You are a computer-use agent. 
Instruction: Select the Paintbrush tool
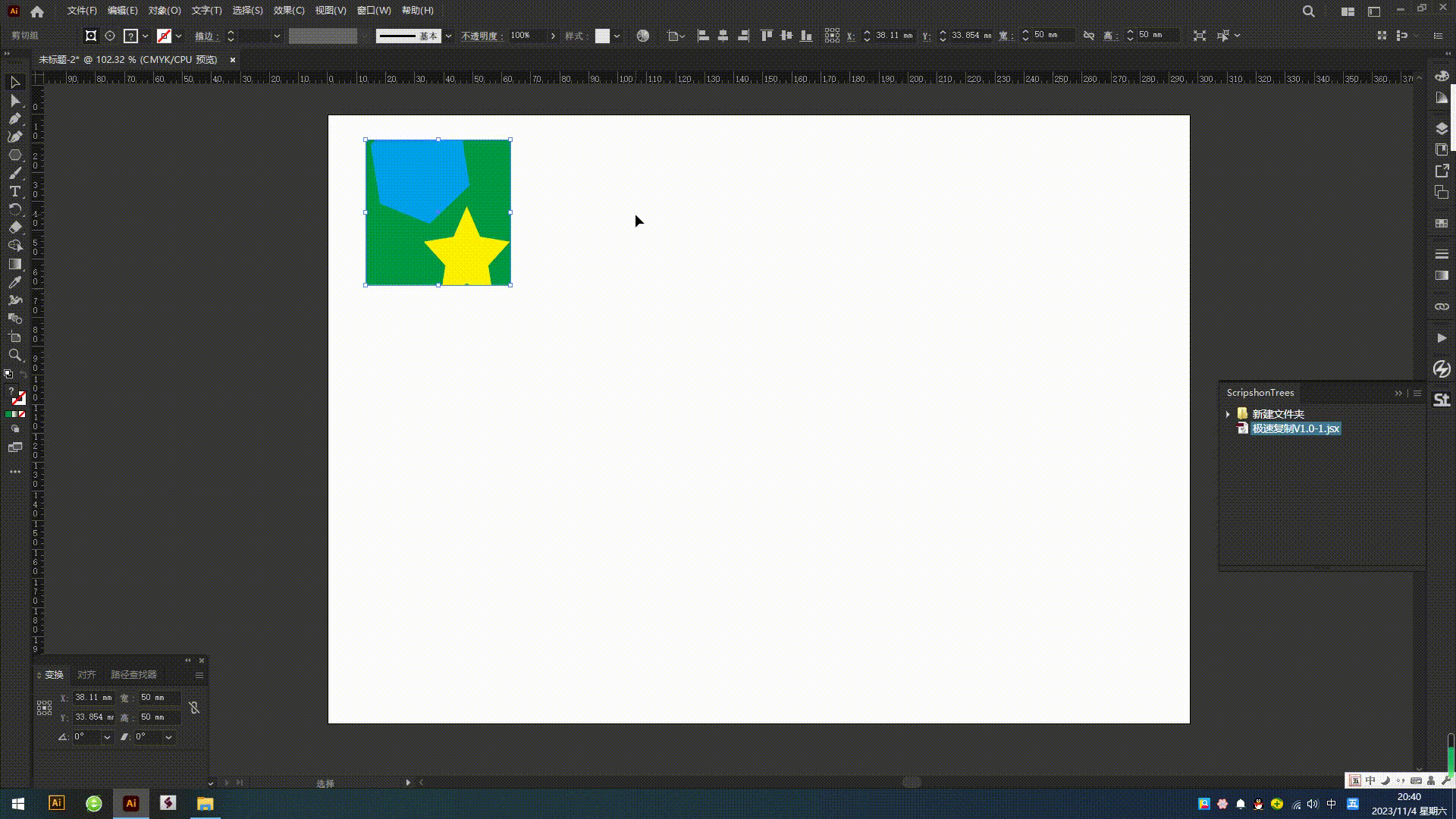tap(14, 173)
